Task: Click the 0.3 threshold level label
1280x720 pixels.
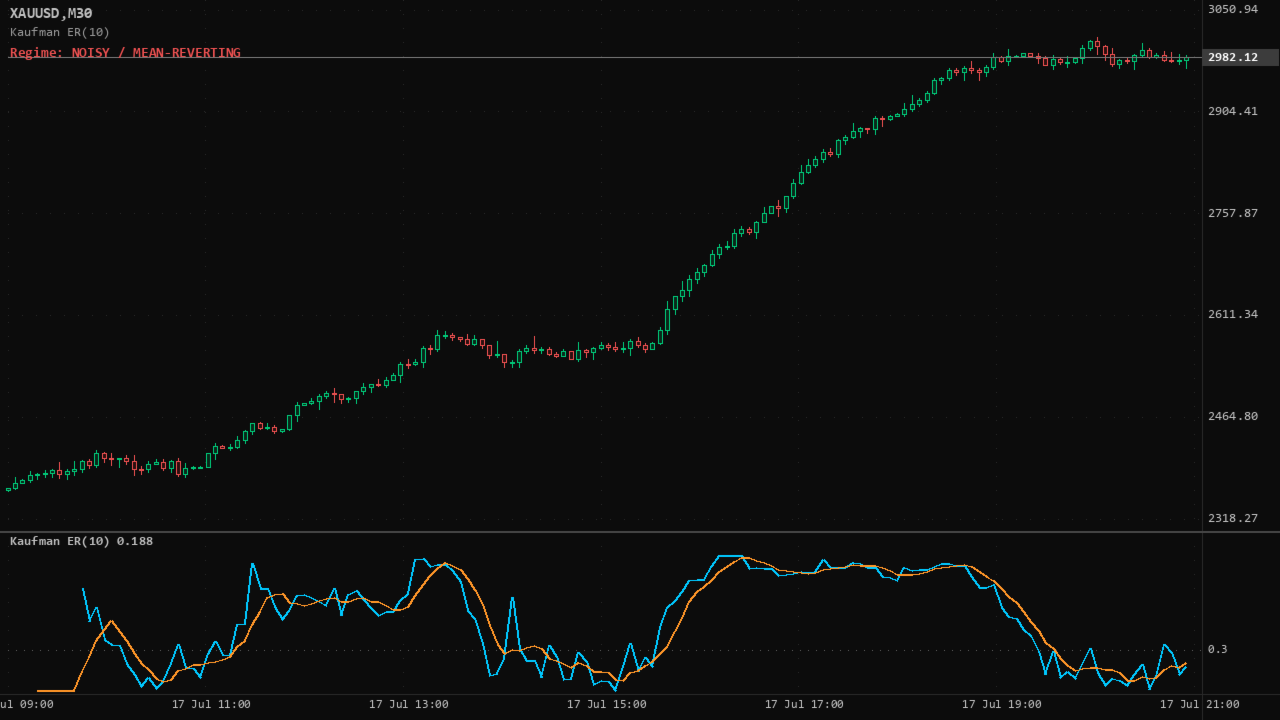Action: tap(1217, 649)
